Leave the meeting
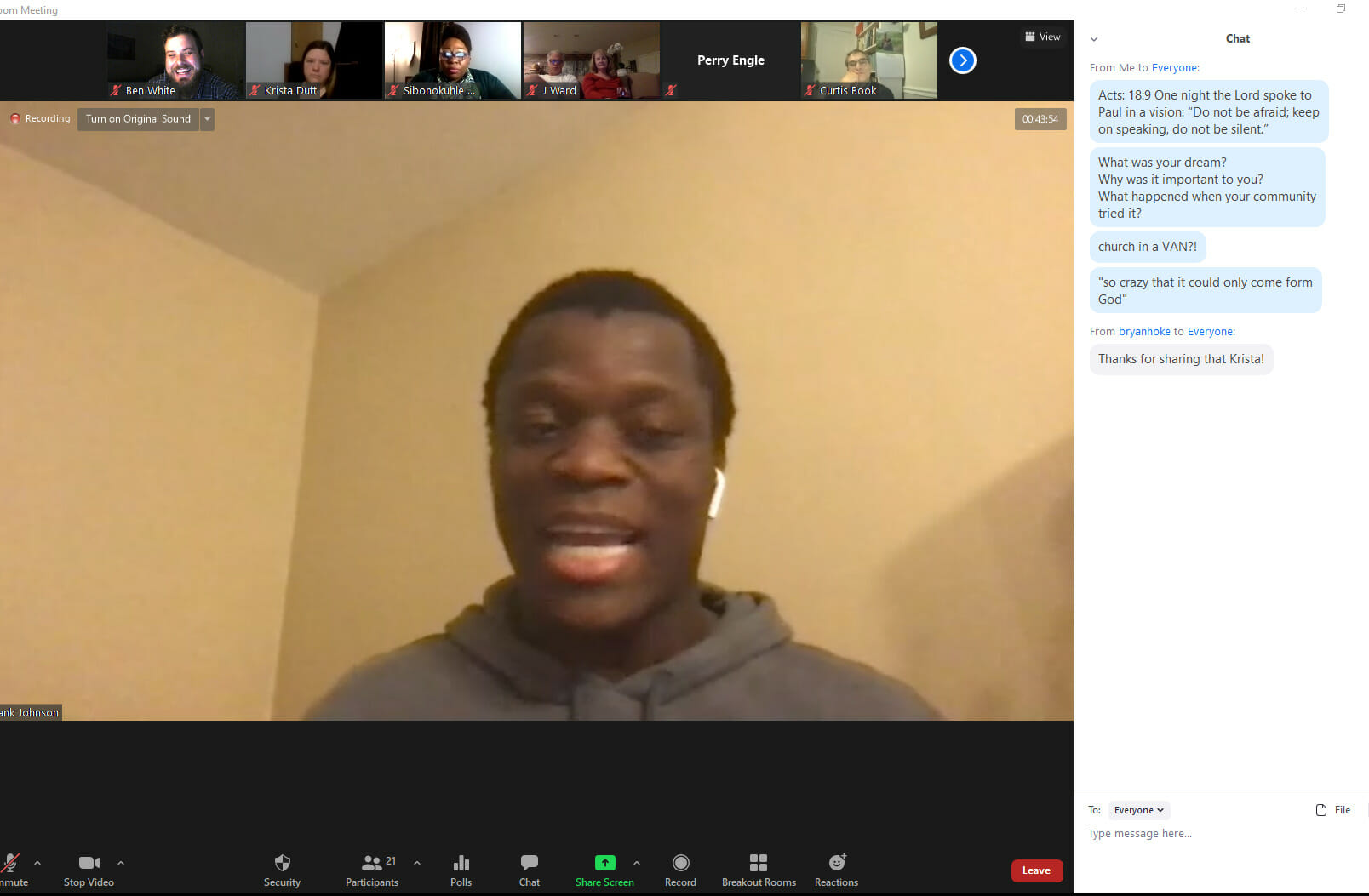This screenshot has width=1369, height=896. 1036,870
